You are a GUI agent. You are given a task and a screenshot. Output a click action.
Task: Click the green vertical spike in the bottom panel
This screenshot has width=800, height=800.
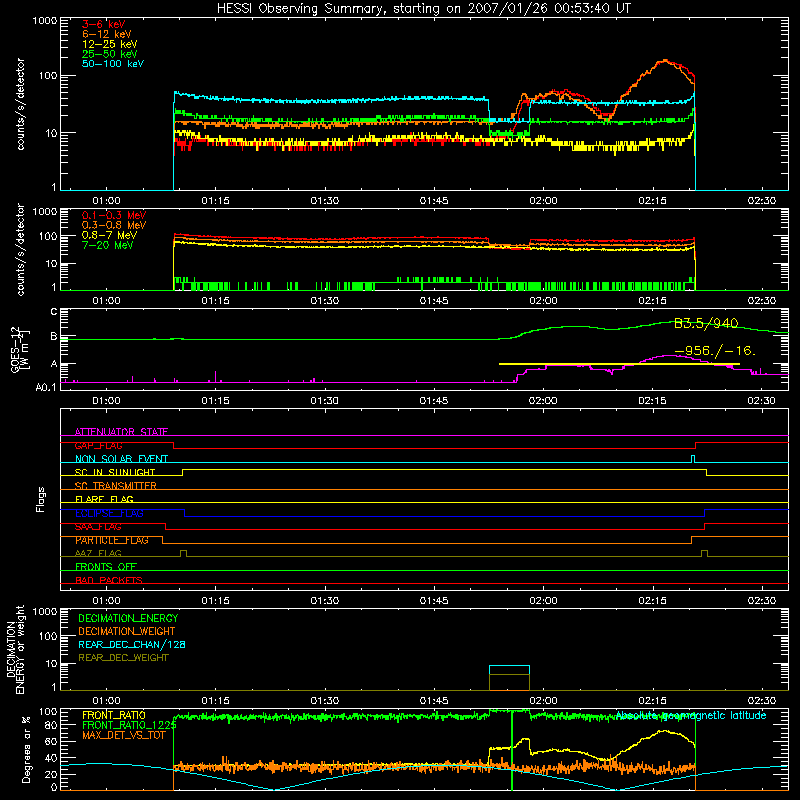click(x=511, y=750)
